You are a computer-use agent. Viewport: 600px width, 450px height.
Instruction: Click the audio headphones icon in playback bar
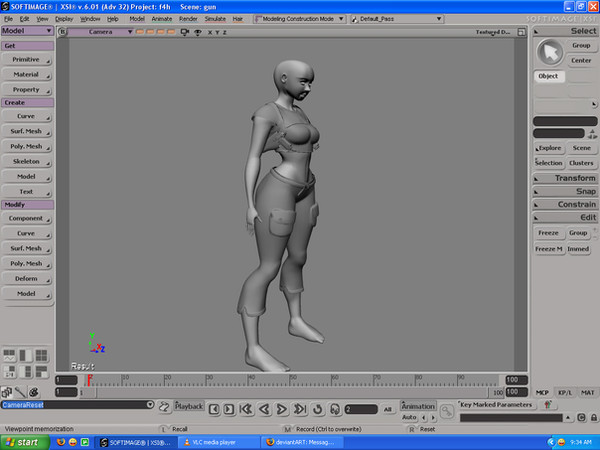pyautogui.click(x=334, y=409)
